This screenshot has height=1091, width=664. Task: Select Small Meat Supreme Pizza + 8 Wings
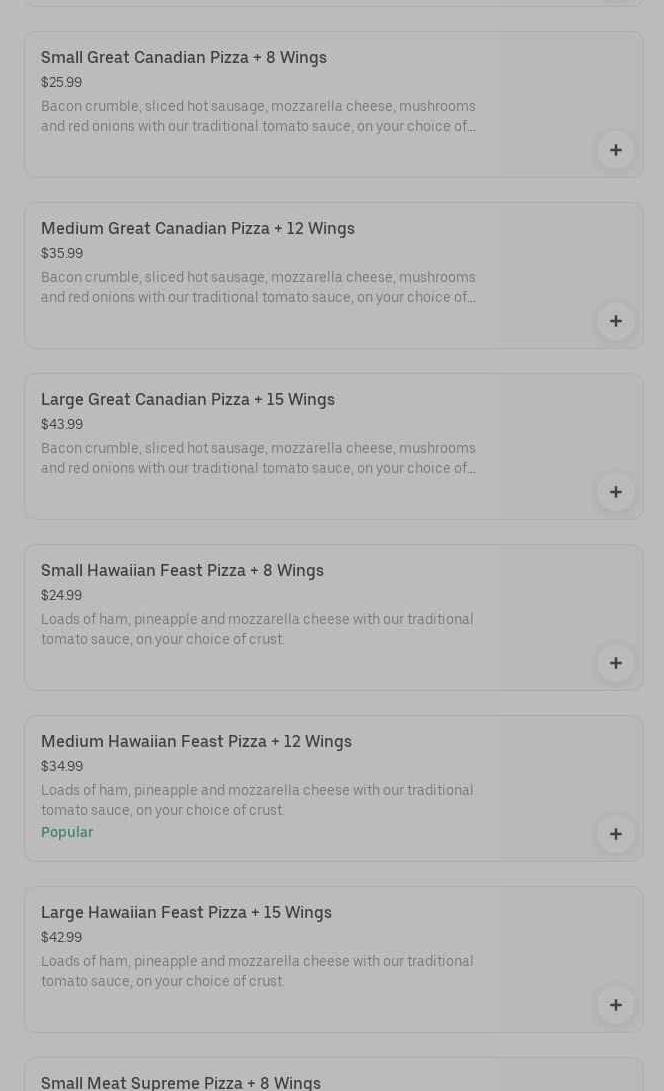(x=181, y=1082)
